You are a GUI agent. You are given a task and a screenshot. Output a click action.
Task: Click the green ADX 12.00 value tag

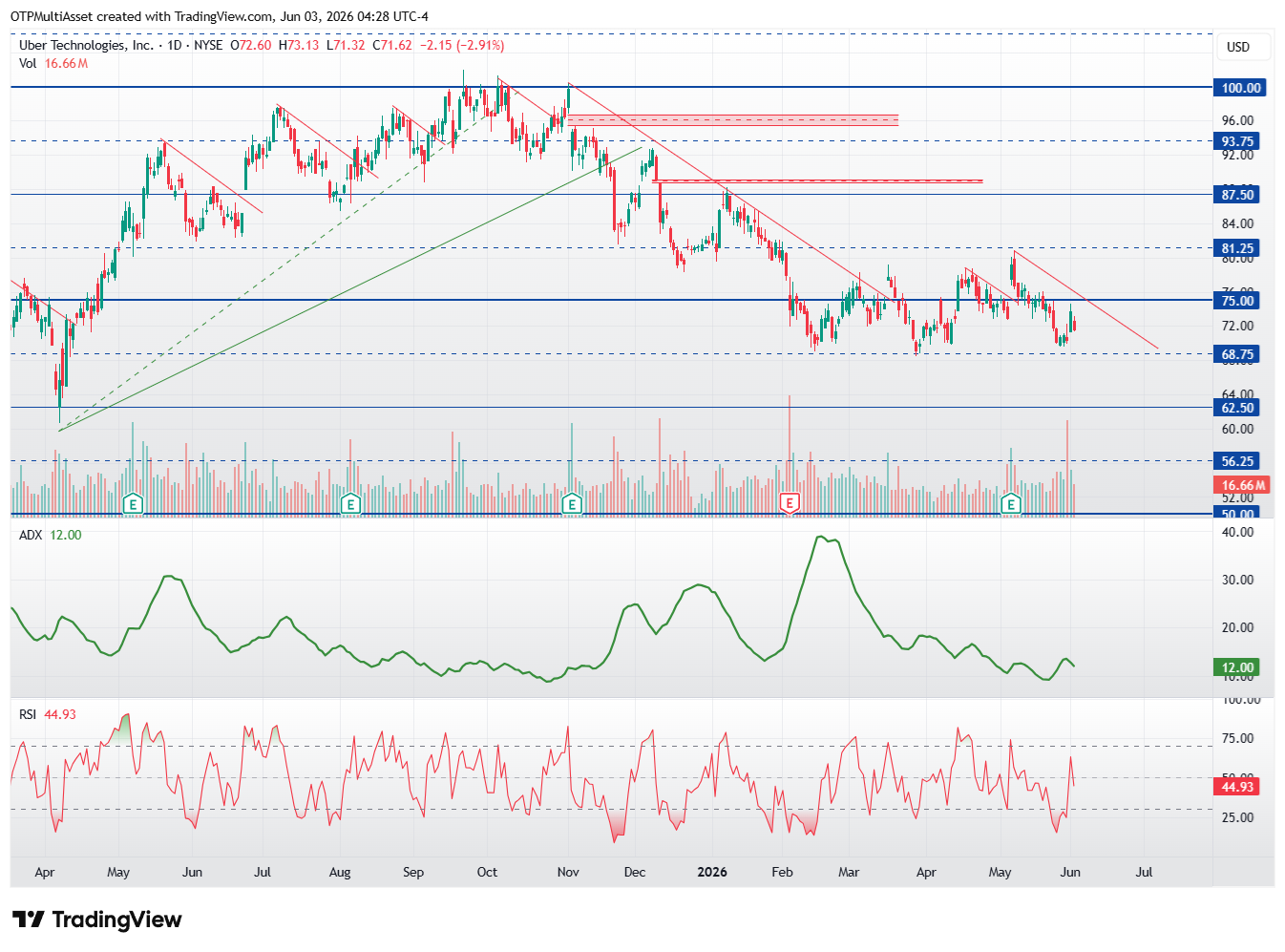(x=1237, y=667)
